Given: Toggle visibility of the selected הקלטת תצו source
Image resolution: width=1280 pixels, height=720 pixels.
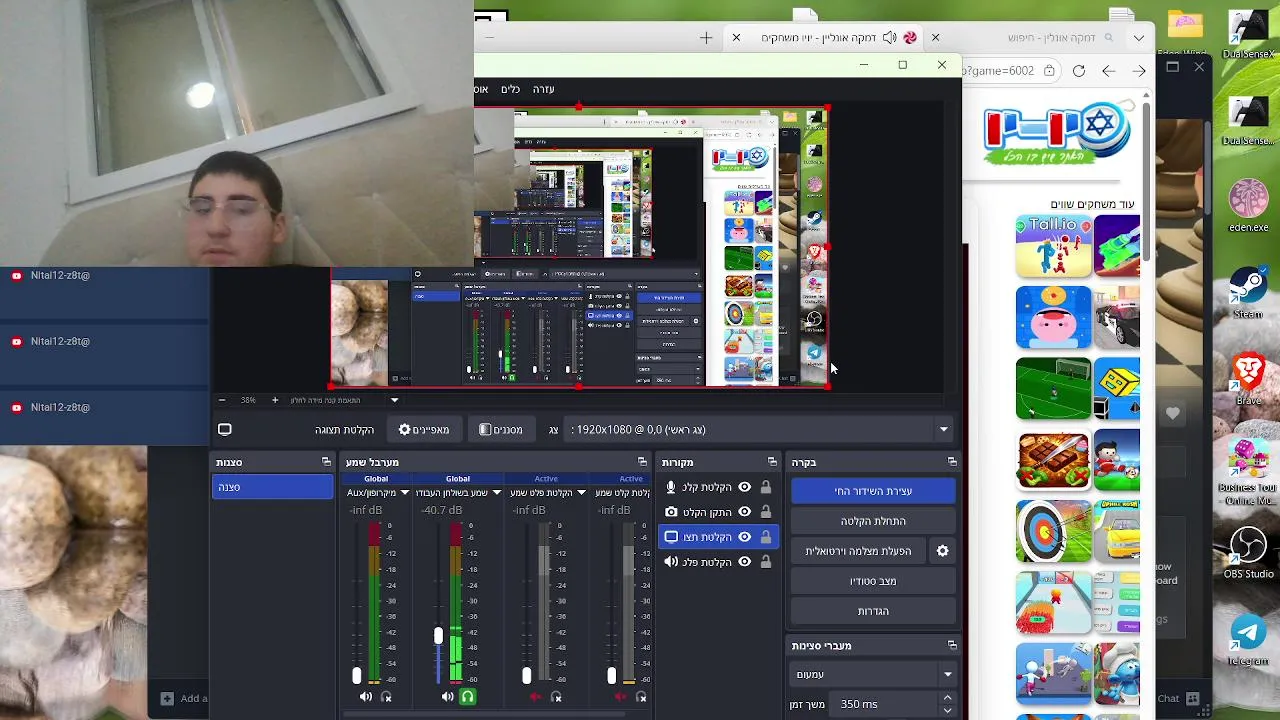Looking at the screenshot, I should (744, 537).
